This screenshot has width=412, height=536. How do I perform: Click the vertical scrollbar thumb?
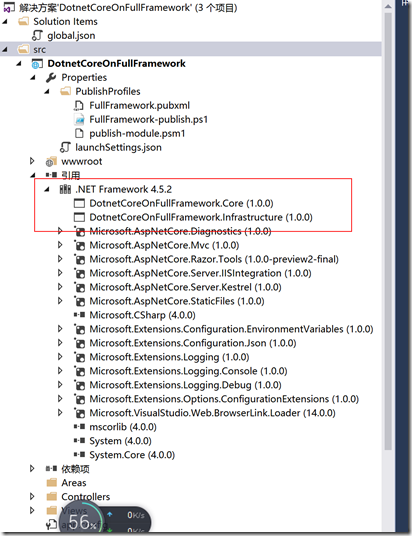click(388, 231)
